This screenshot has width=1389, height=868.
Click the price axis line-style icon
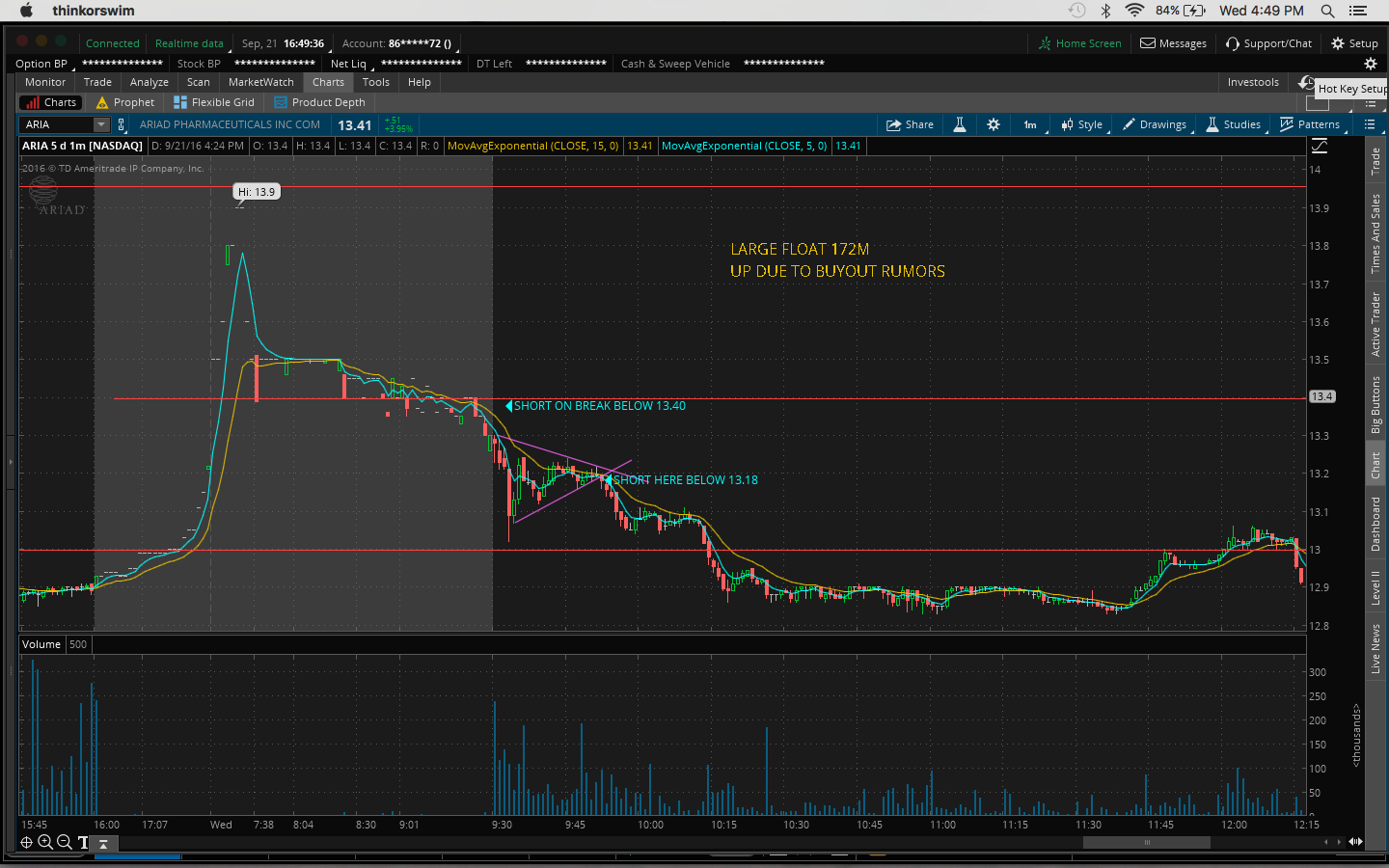click(x=1320, y=146)
